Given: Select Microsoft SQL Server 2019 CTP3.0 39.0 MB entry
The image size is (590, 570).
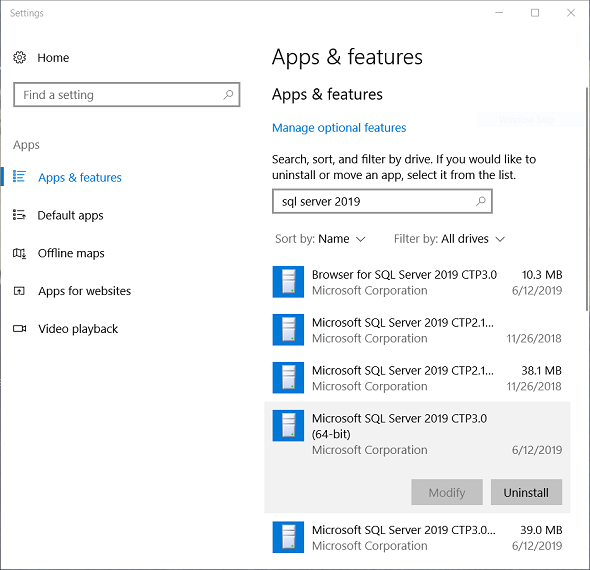Looking at the screenshot, I should pos(417,537).
